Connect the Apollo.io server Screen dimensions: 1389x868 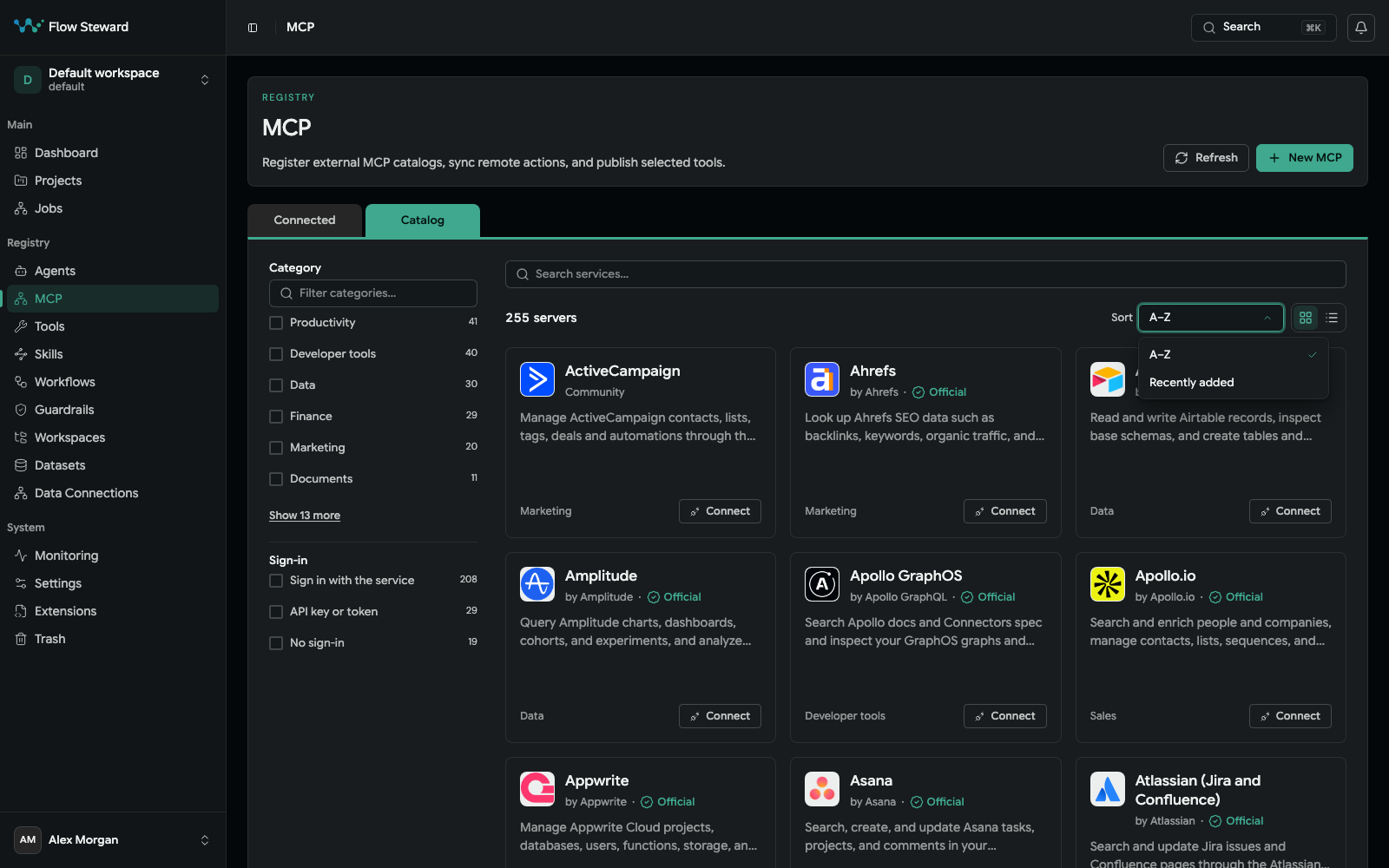tap(1290, 716)
